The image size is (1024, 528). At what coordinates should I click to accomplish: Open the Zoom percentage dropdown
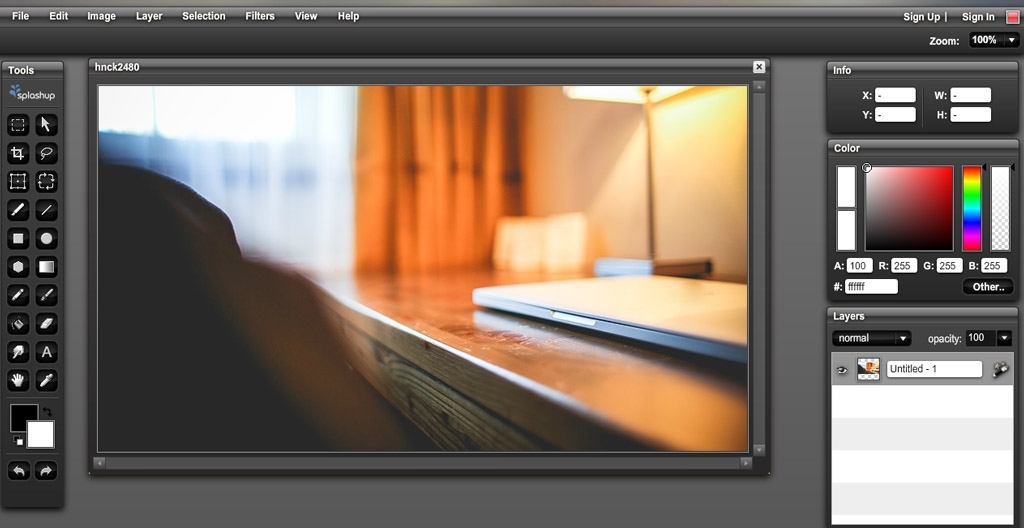pos(1011,41)
